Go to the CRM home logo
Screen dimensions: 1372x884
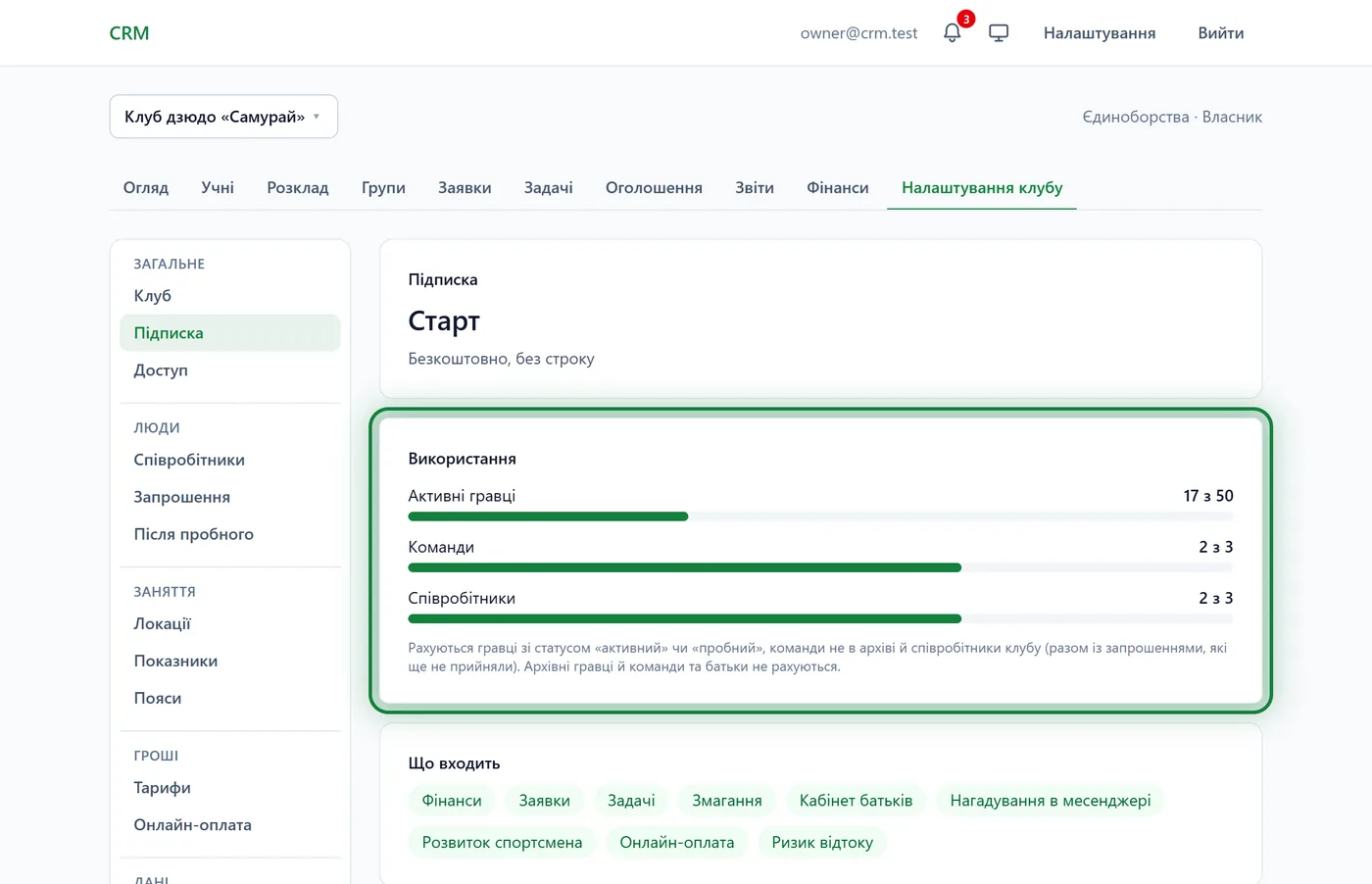coord(129,33)
